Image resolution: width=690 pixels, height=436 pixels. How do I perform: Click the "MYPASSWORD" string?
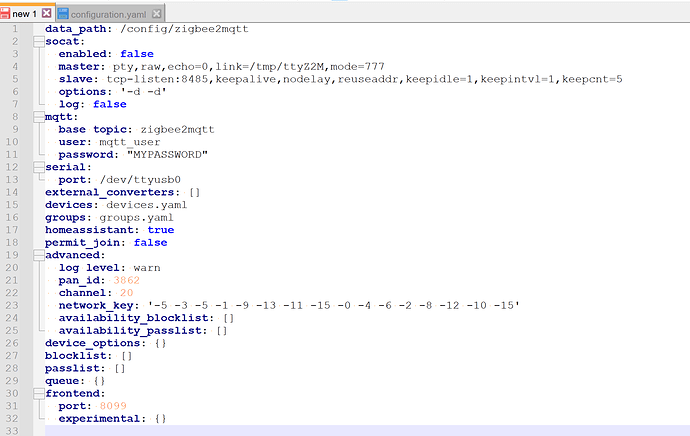[167, 154]
